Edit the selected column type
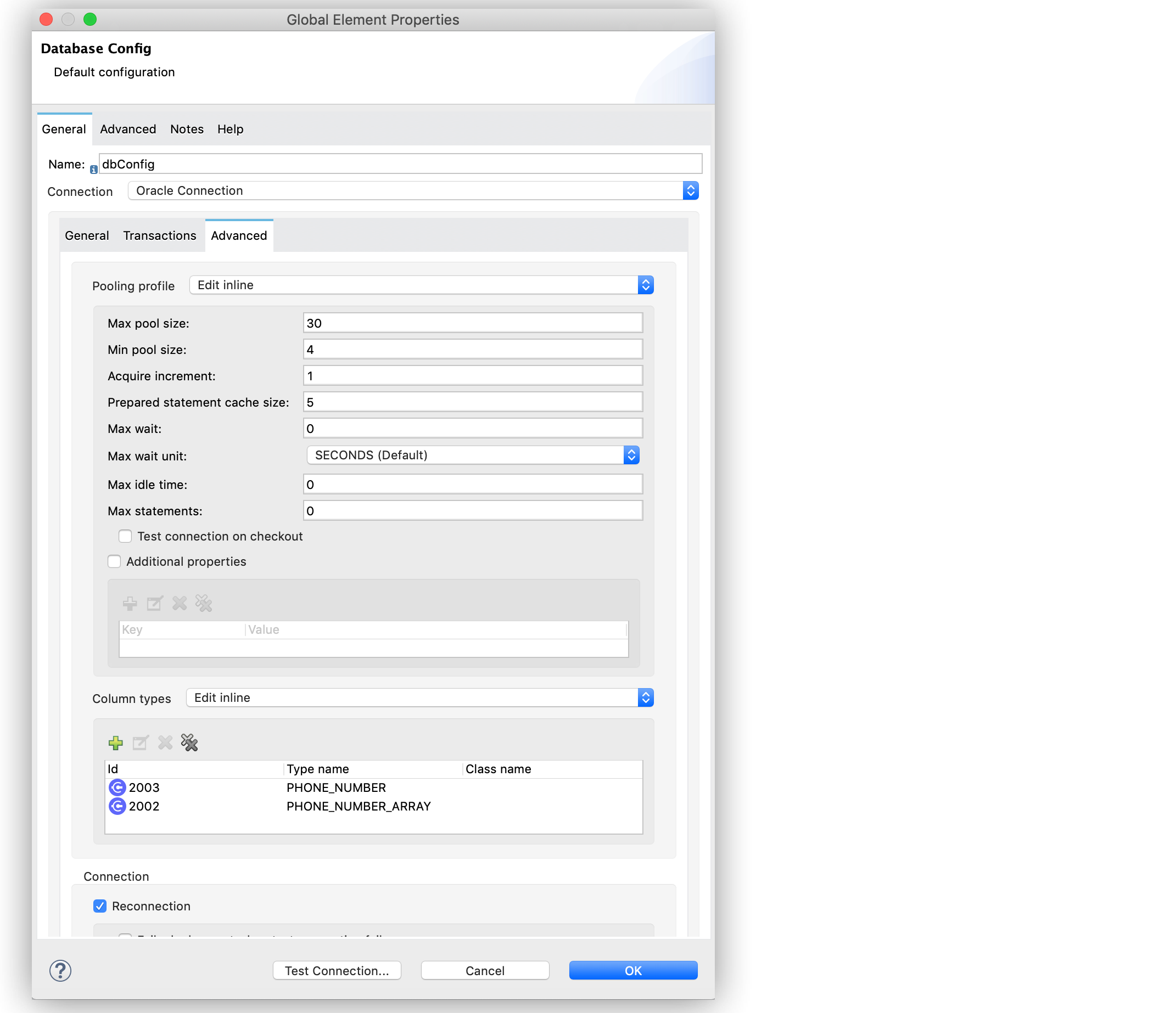 coord(140,743)
